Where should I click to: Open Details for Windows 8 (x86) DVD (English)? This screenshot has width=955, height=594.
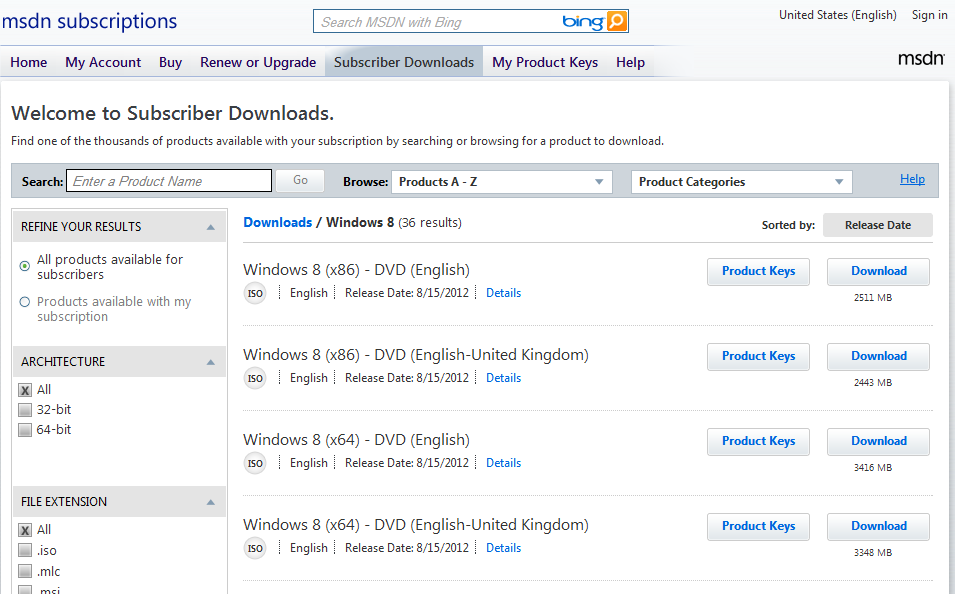coord(504,293)
